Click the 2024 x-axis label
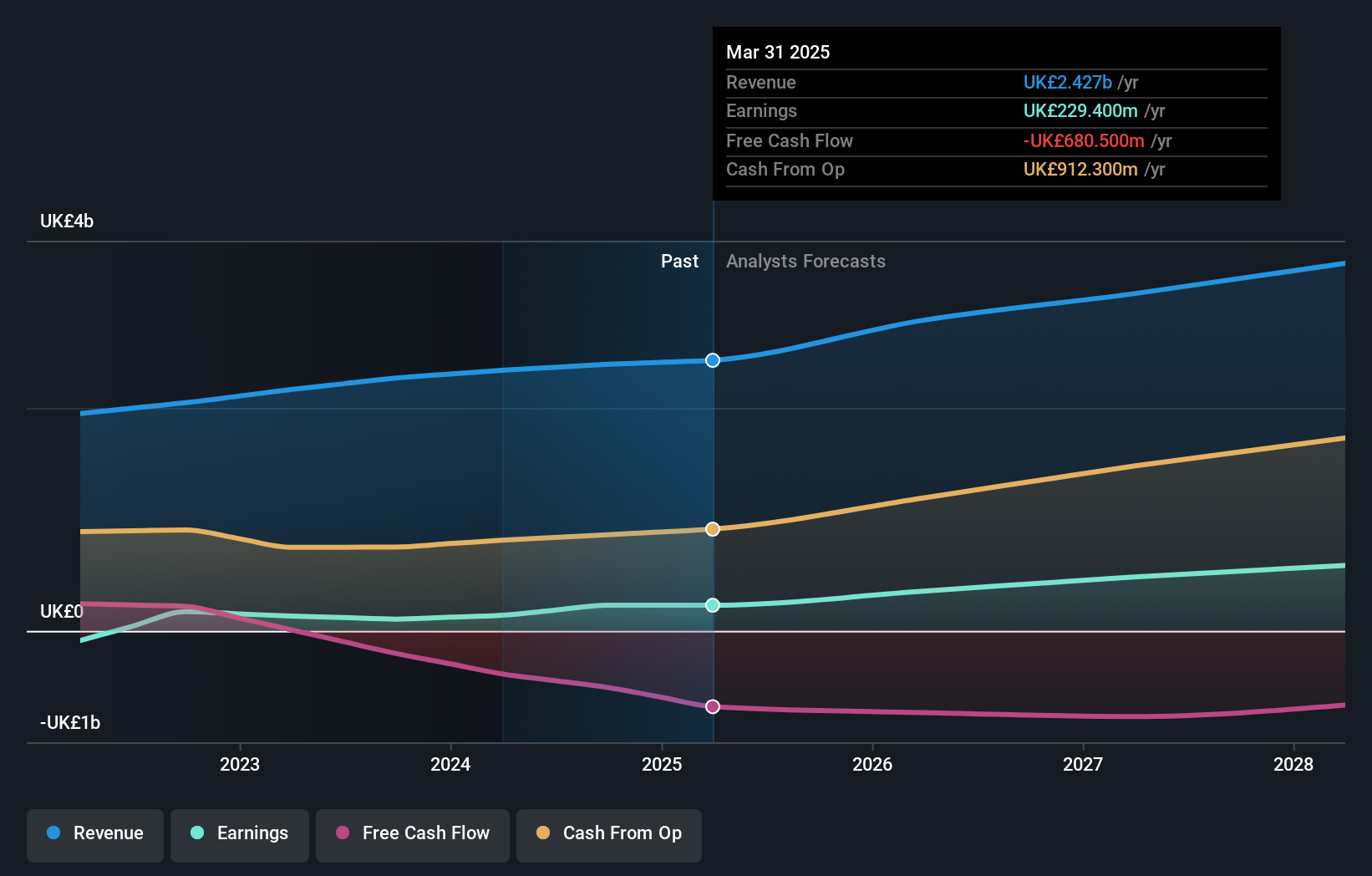 (450, 764)
